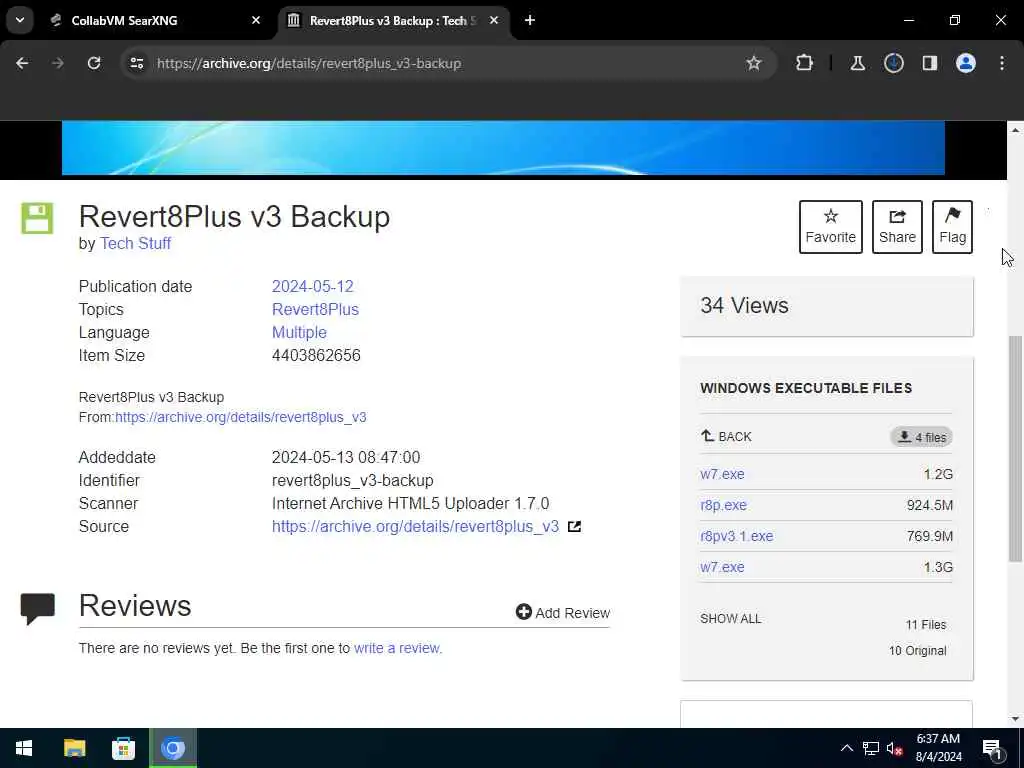1024x768 pixels.
Task: Flag this archive item
Action: click(952, 227)
